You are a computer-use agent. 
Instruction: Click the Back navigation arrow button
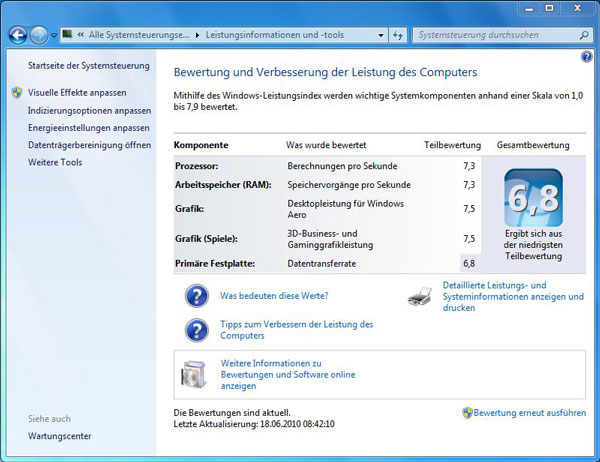coord(18,35)
